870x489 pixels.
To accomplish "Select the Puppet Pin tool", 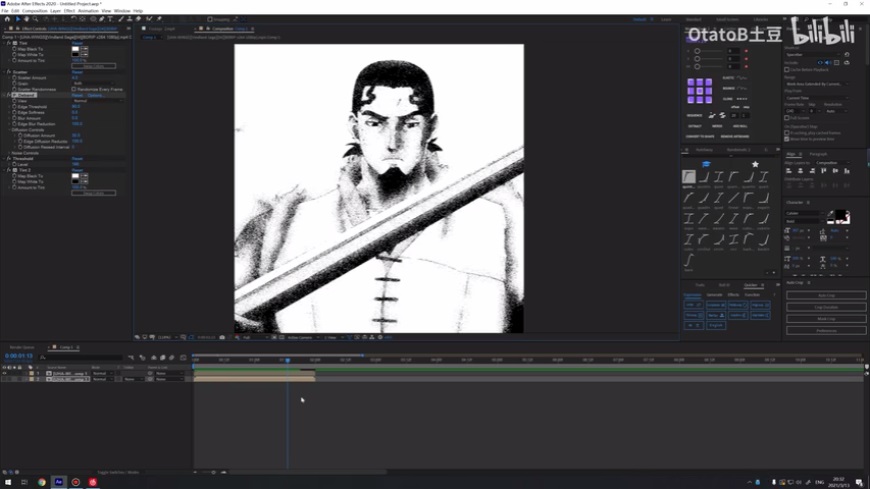I will coord(159,19).
